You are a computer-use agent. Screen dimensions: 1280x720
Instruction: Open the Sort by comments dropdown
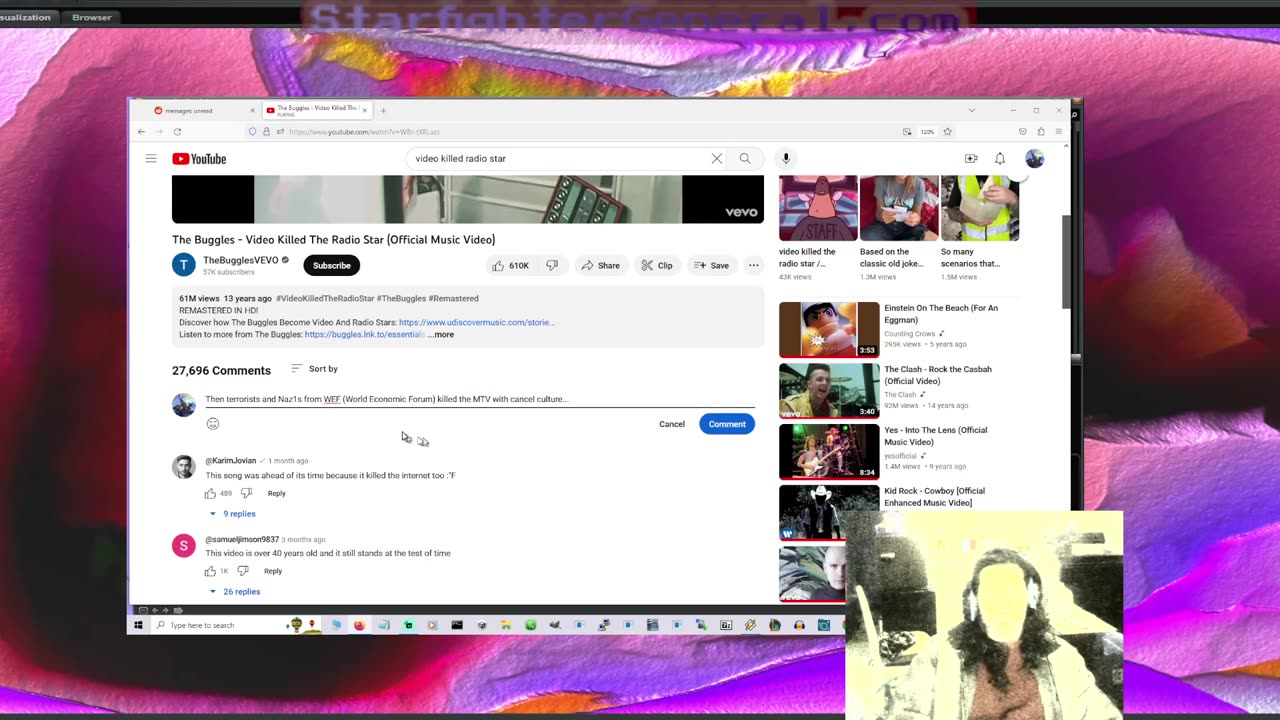(x=314, y=369)
